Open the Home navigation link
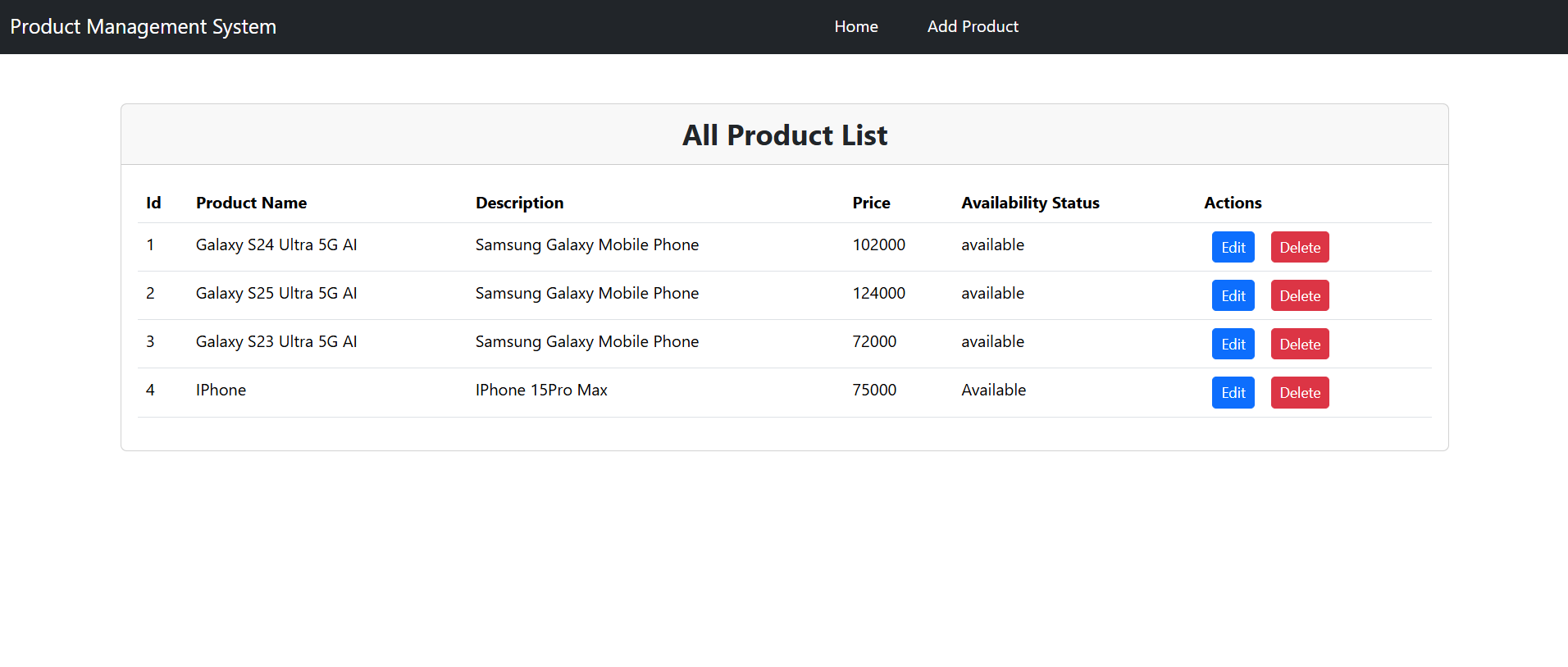 coord(856,26)
